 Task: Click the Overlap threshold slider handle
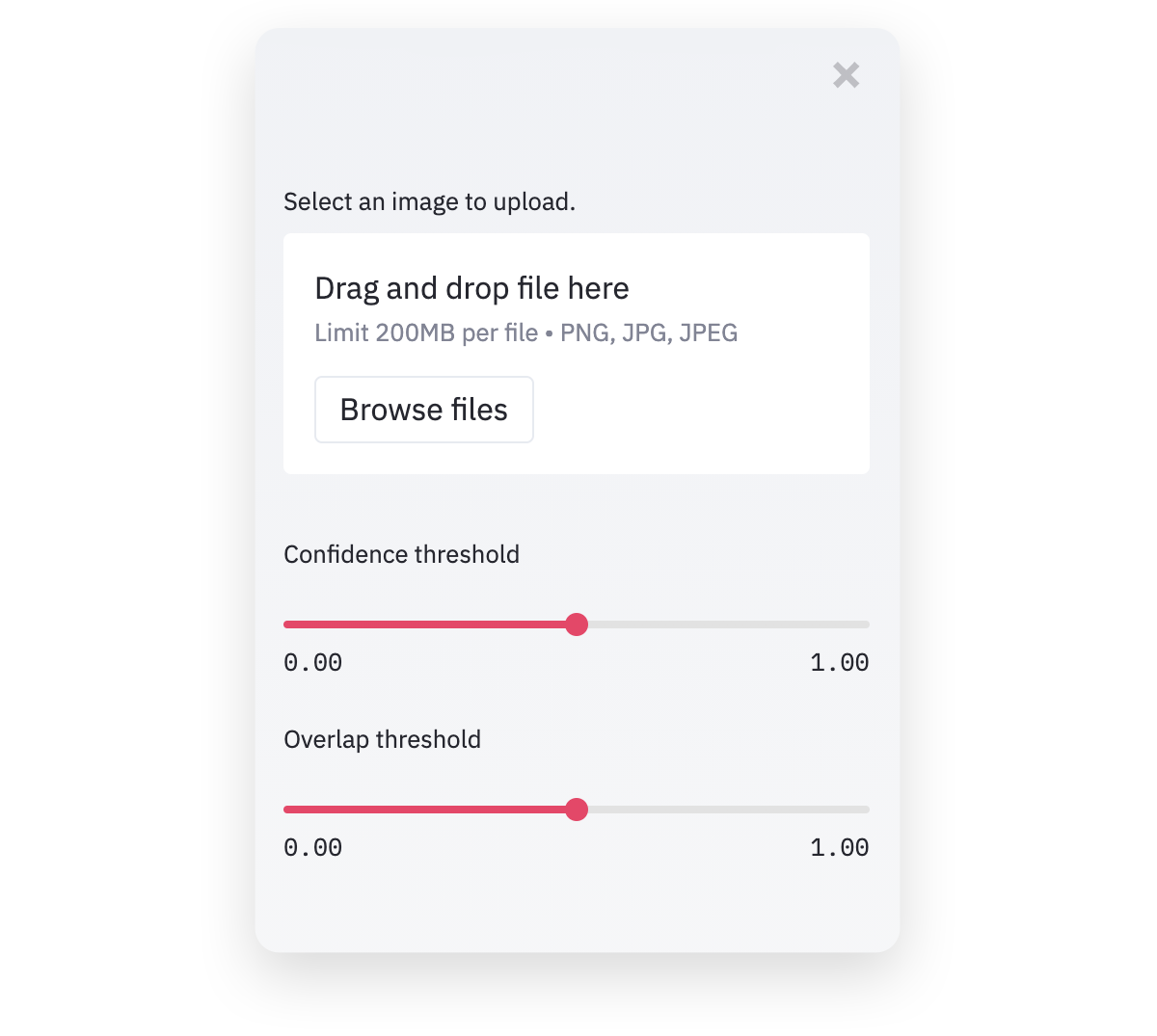click(577, 810)
